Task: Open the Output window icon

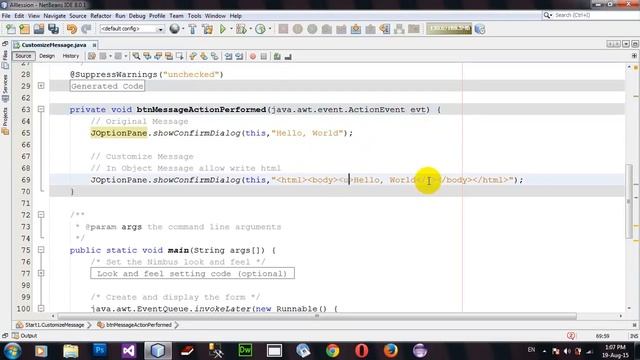Action: (x=15, y=336)
